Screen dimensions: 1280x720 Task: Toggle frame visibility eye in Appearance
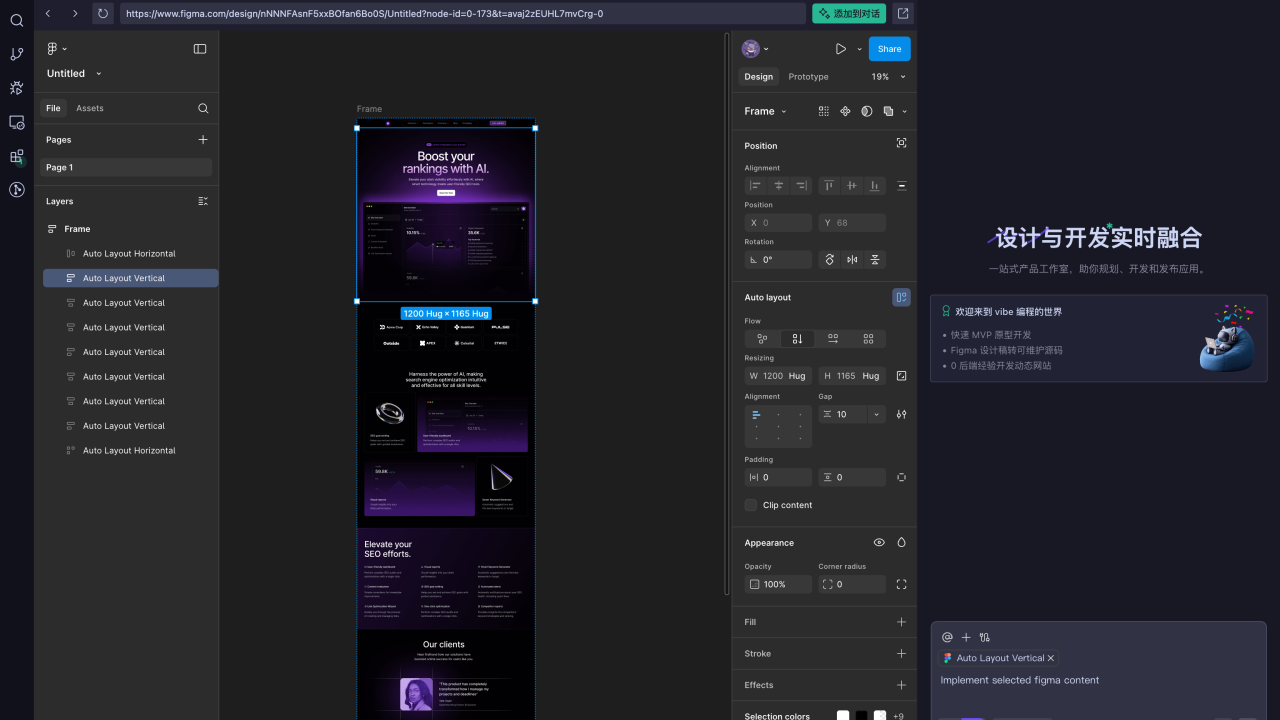pyautogui.click(x=879, y=543)
